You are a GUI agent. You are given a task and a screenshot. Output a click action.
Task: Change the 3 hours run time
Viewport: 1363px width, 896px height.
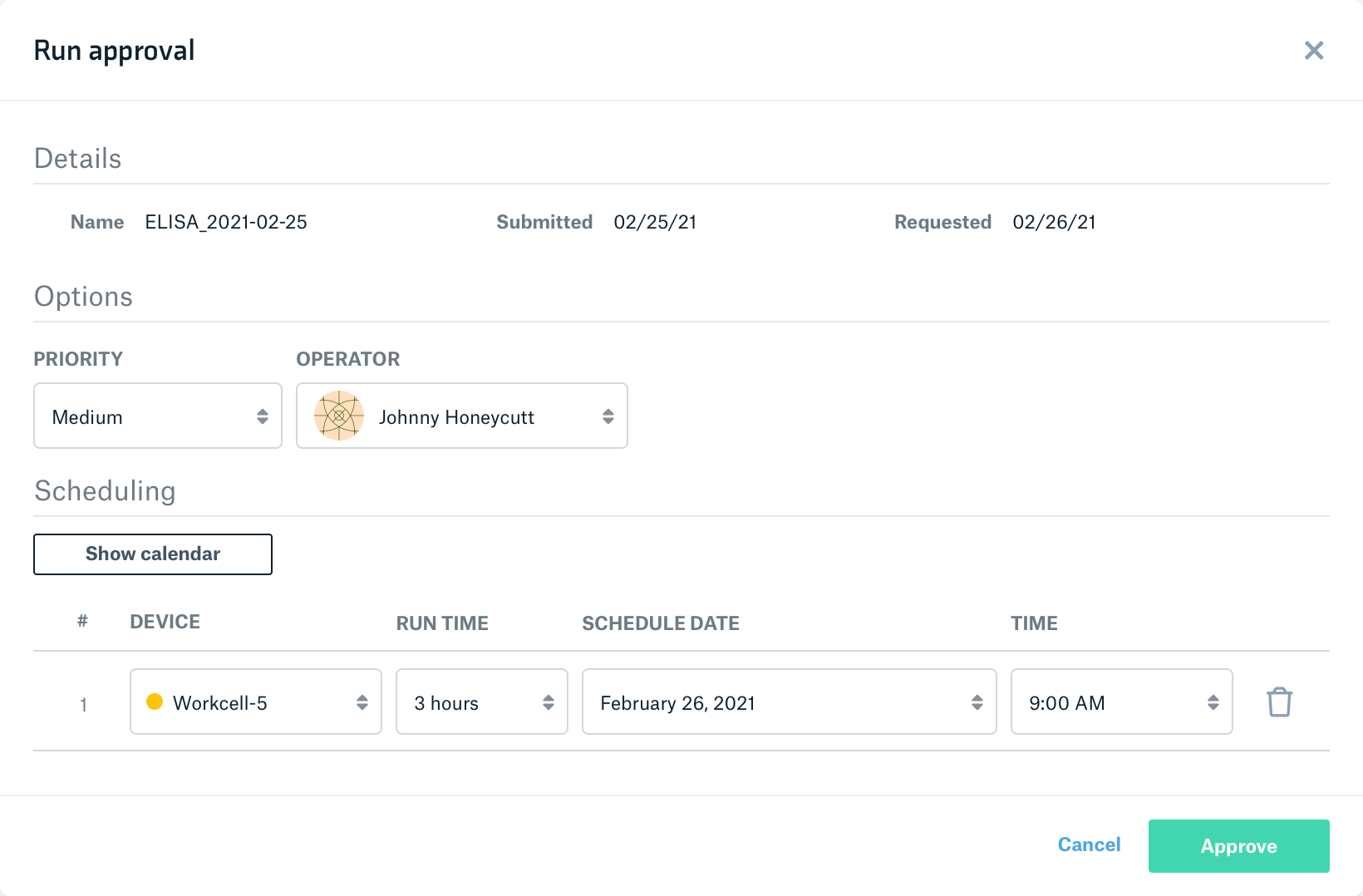[x=481, y=702]
